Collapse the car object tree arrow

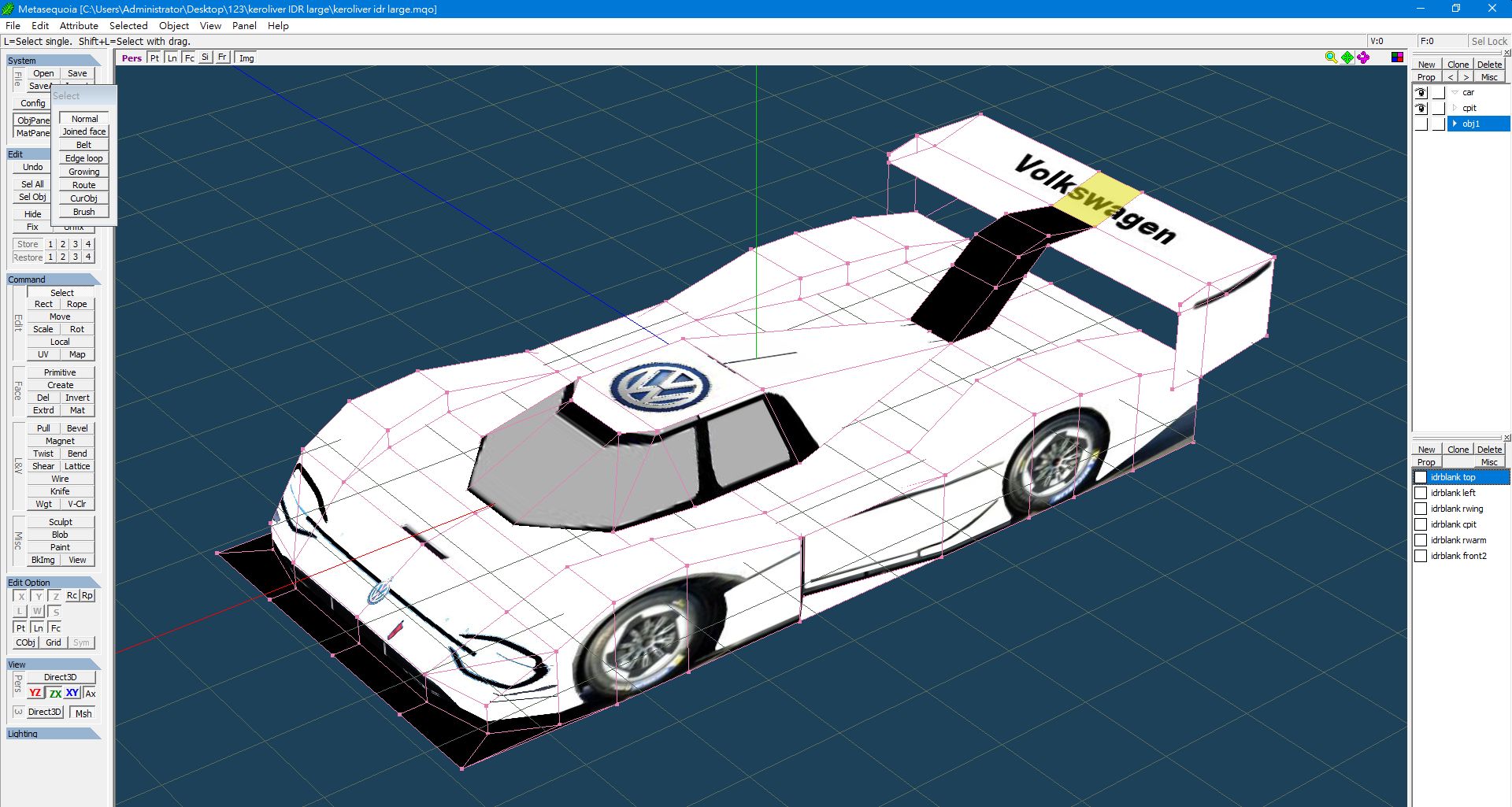pyautogui.click(x=1455, y=92)
